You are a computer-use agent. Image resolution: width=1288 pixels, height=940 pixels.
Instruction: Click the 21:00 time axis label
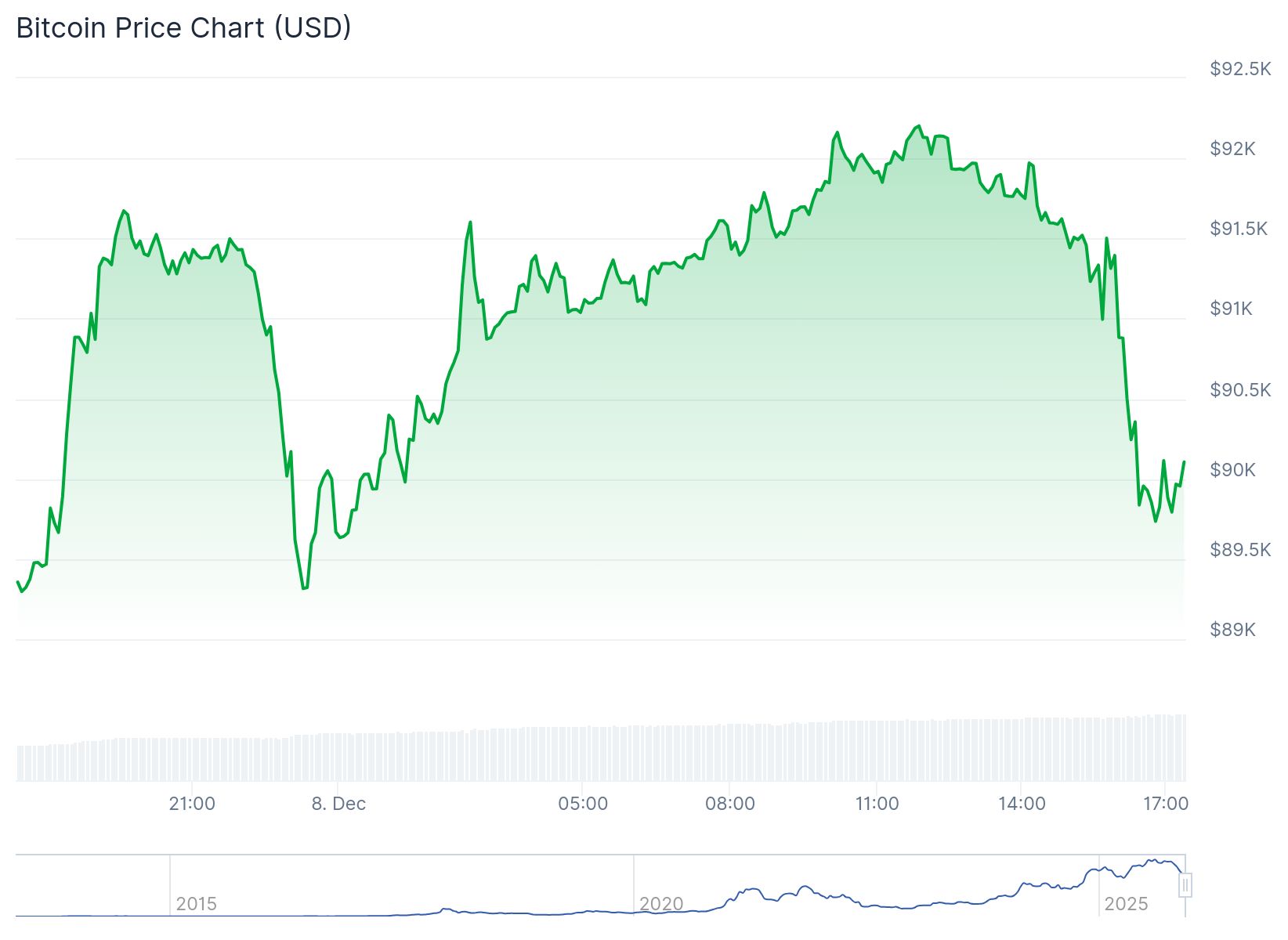192,804
